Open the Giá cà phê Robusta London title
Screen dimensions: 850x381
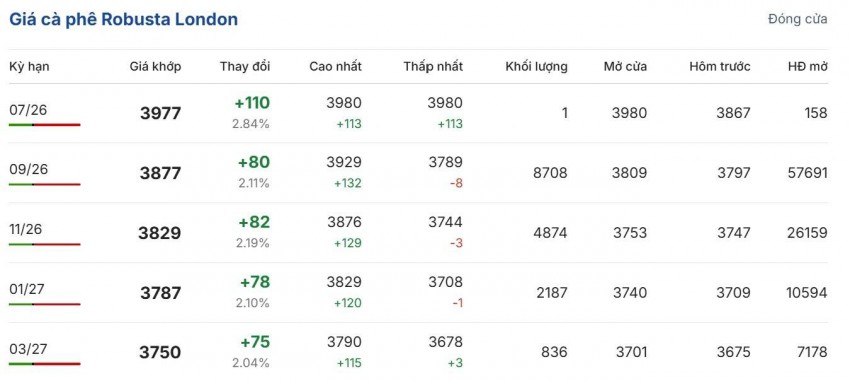click(124, 19)
